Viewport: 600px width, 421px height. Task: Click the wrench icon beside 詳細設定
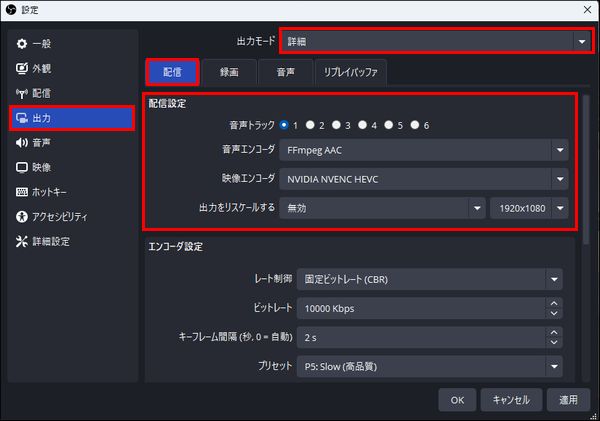click(x=22, y=241)
